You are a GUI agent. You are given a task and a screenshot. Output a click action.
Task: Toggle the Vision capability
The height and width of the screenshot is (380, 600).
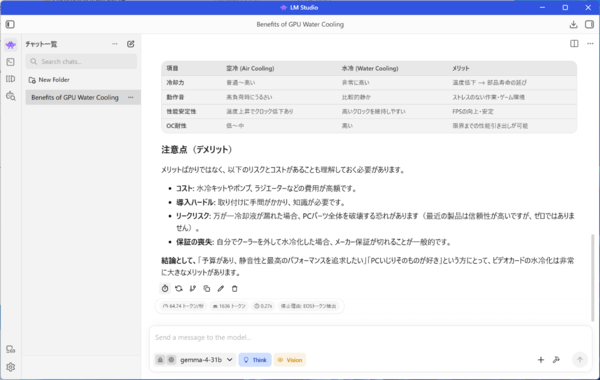[x=290, y=360]
